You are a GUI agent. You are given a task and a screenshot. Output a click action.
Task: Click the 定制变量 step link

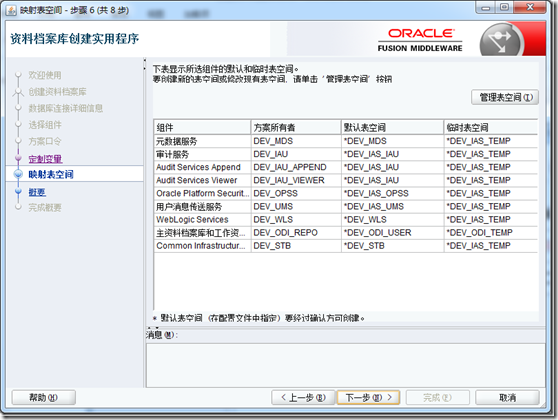[45, 159]
